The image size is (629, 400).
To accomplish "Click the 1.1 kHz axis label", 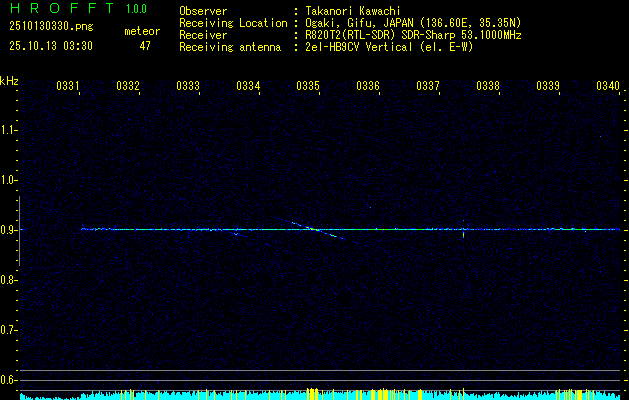I will tap(8, 130).
